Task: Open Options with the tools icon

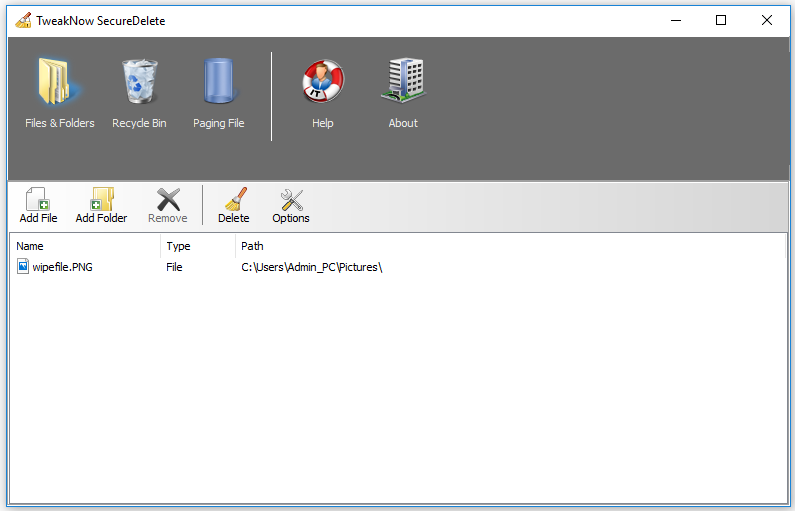Action: pyautogui.click(x=291, y=206)
